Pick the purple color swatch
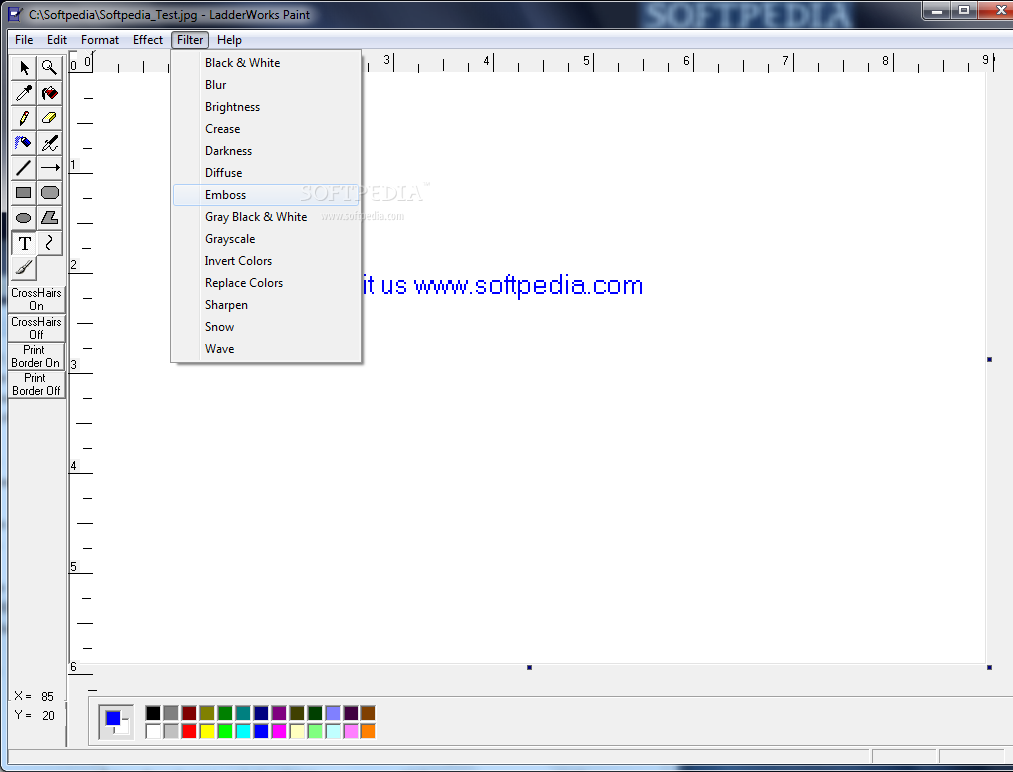1013x772 pixels. pos(279,713)
